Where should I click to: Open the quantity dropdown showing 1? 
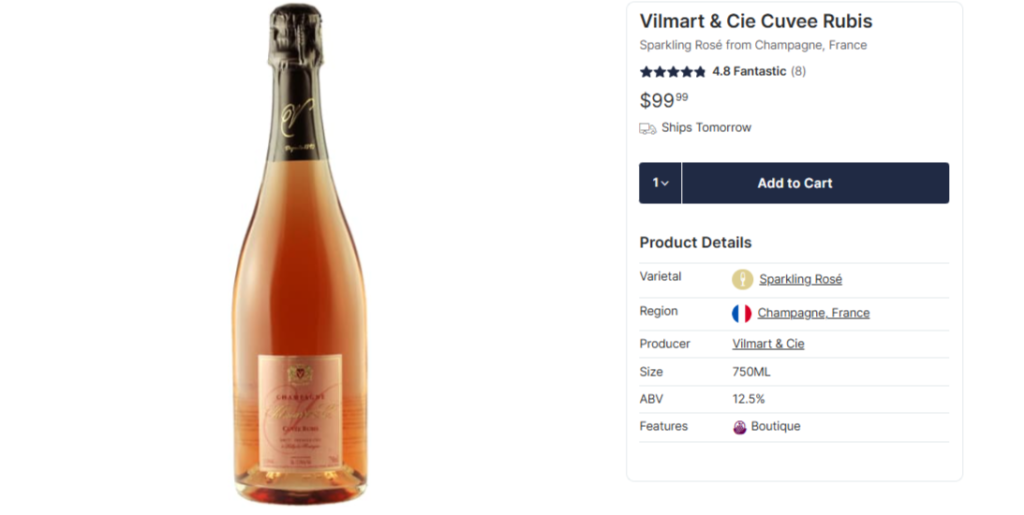pos(660,183)
